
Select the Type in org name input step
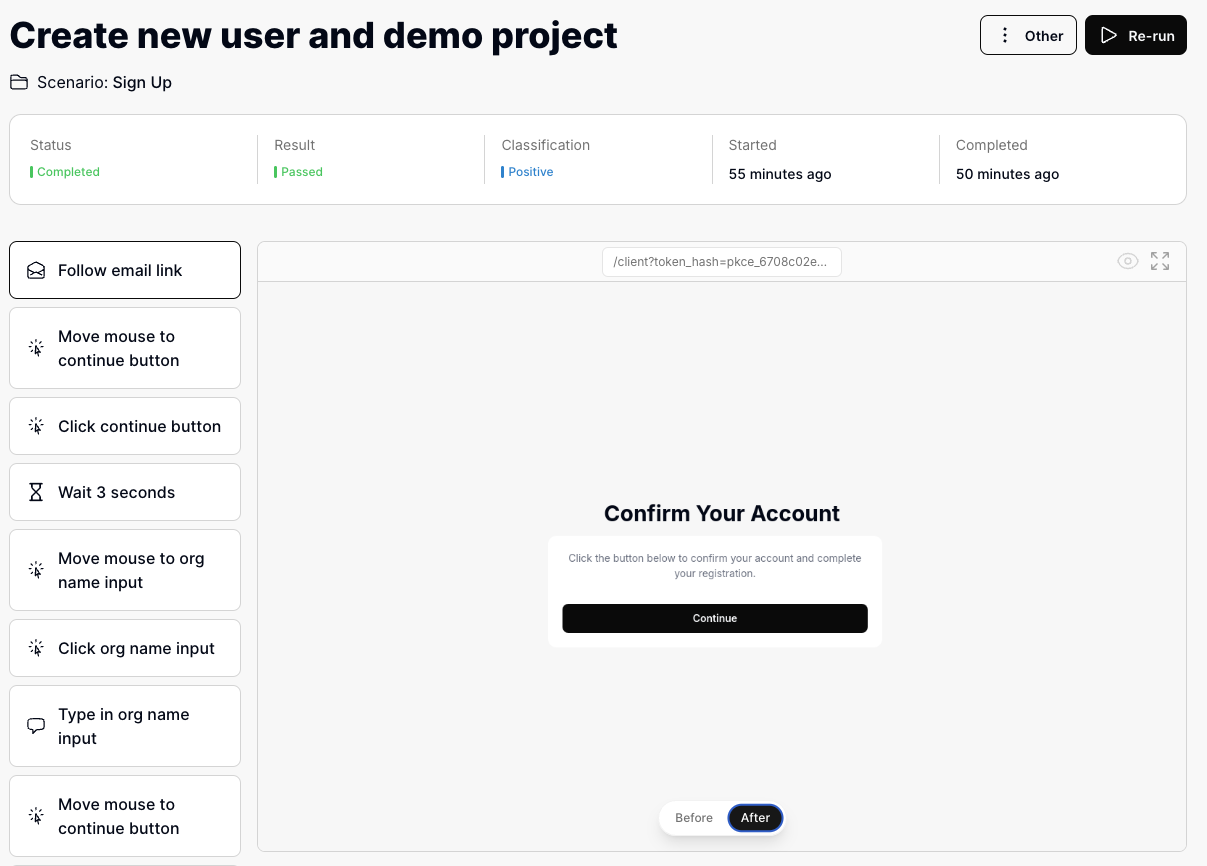pyautogui.click(x=125, y=726)
